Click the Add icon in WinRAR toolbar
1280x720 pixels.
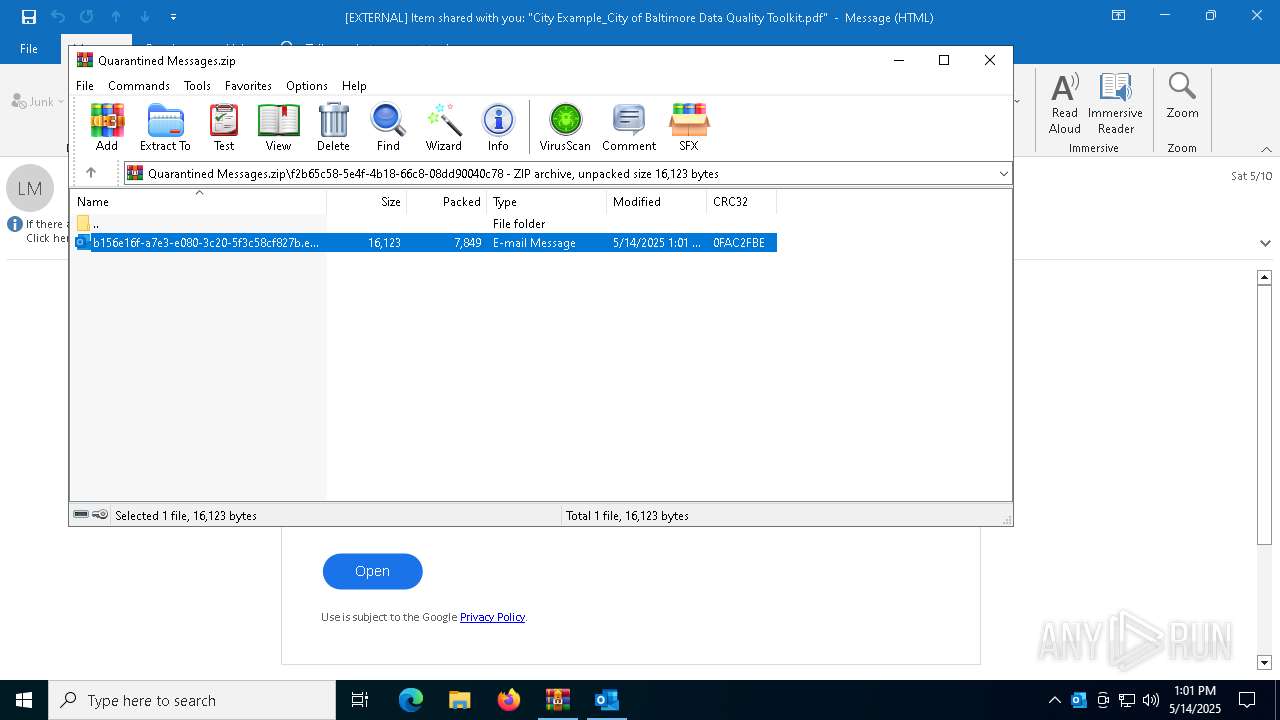(x=107, y=127)
